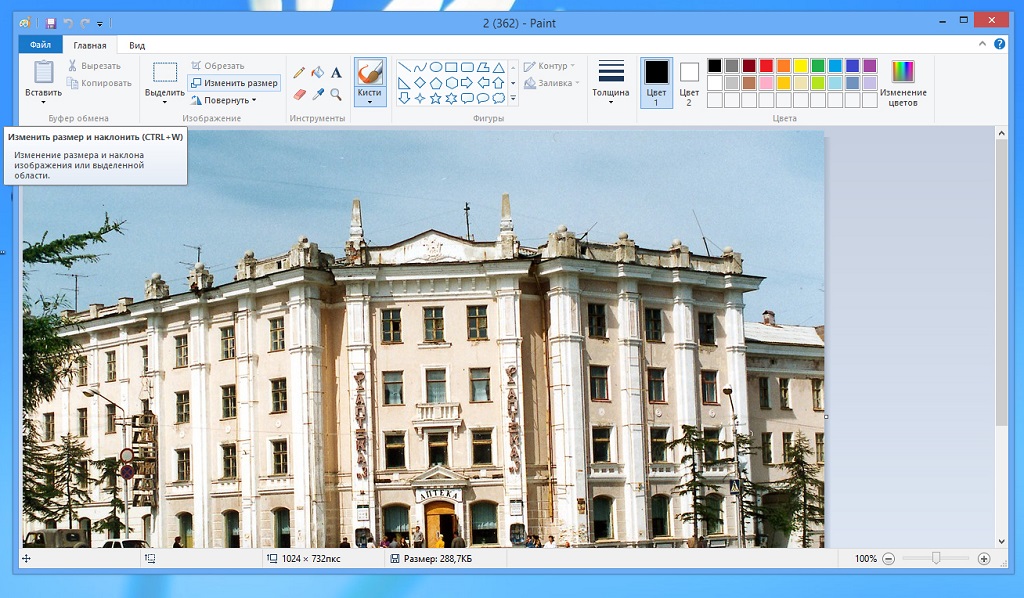This screenshot has height=598, width=1024.
Task: Click the Изменить размер button
Action: pos(234,83)
